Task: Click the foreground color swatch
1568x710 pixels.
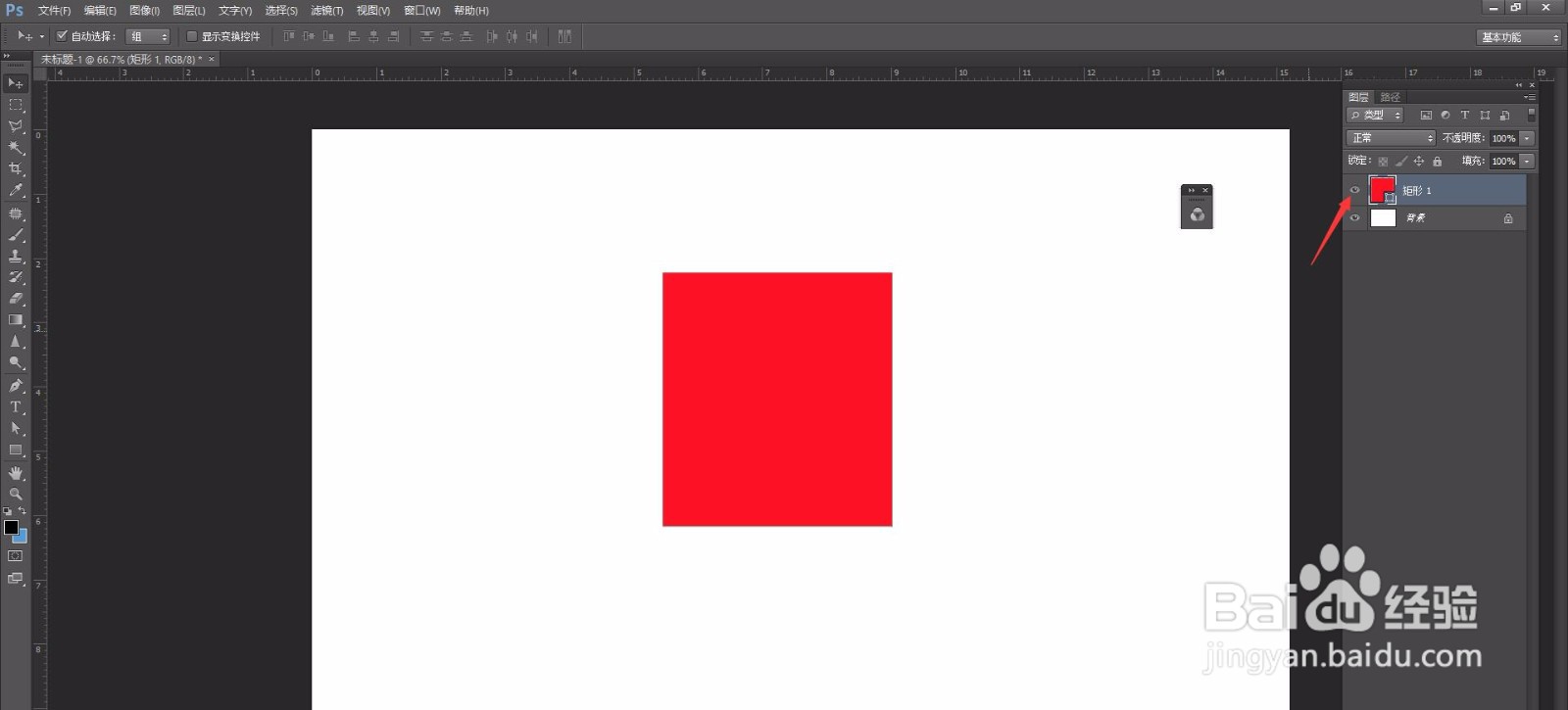Action: tap(11, 528)
